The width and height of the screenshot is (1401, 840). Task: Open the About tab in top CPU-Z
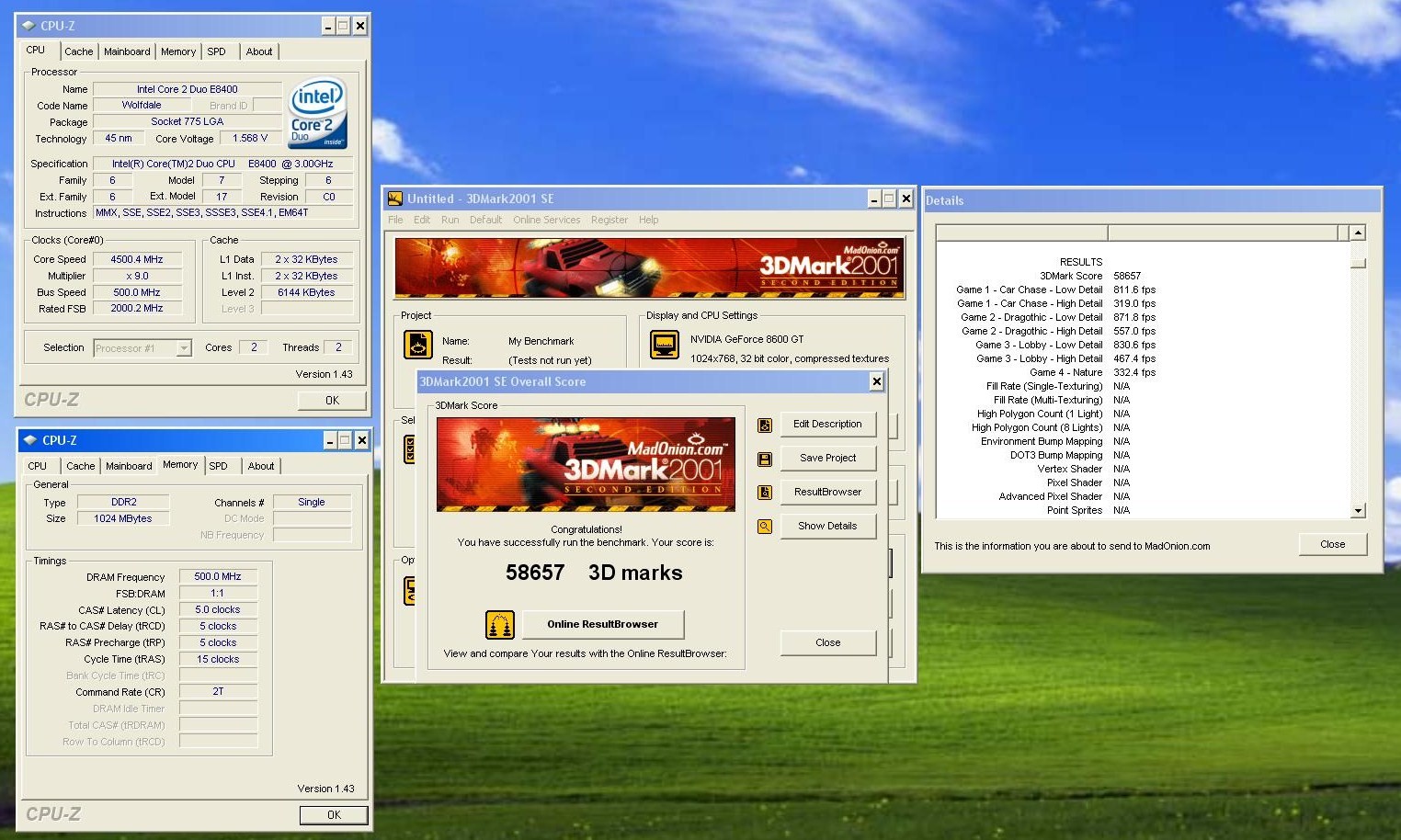pos(259,52)
